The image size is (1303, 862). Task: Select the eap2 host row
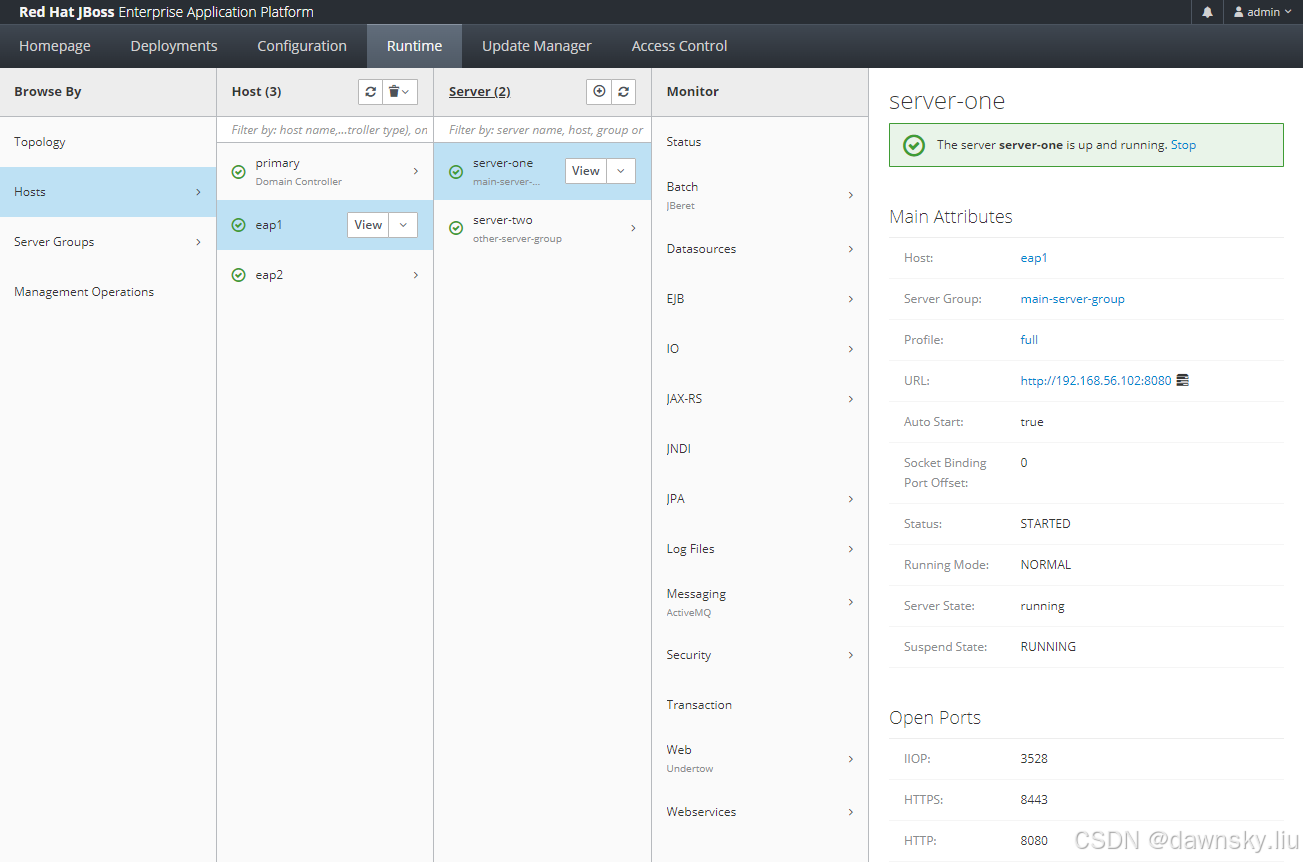pos(325,275)
